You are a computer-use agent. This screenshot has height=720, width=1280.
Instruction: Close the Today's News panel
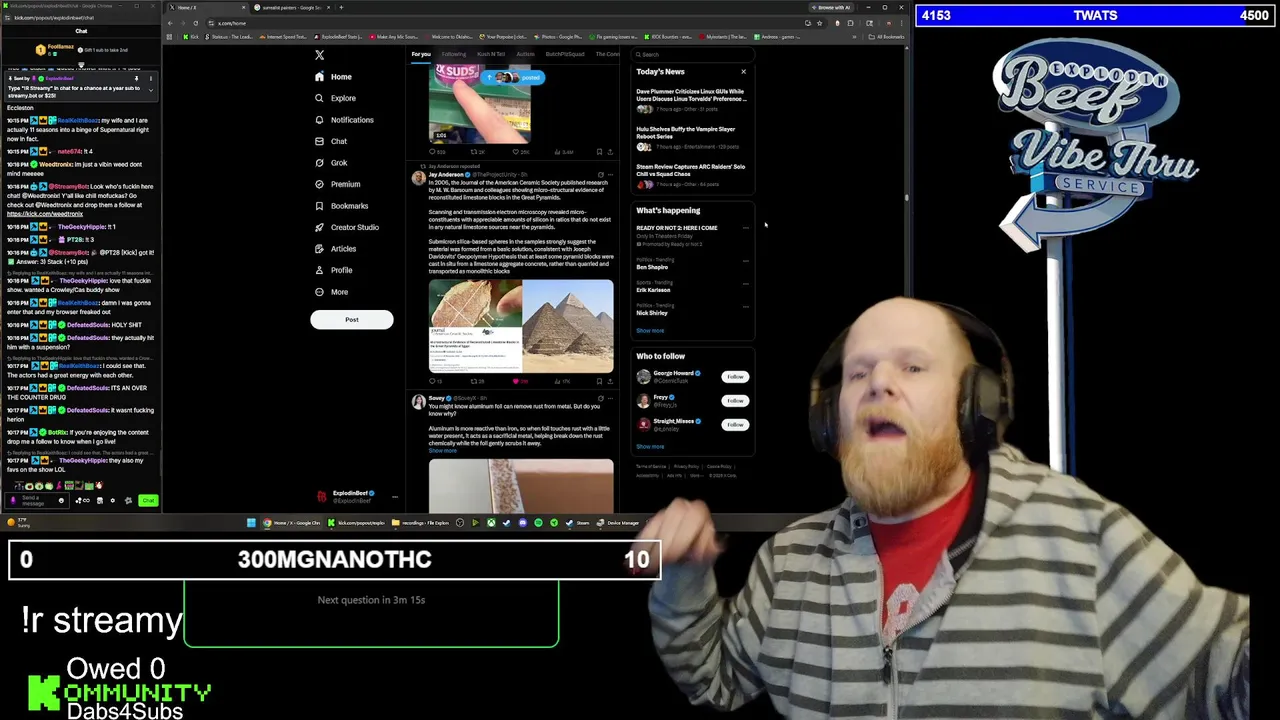(x=743, y=71)
